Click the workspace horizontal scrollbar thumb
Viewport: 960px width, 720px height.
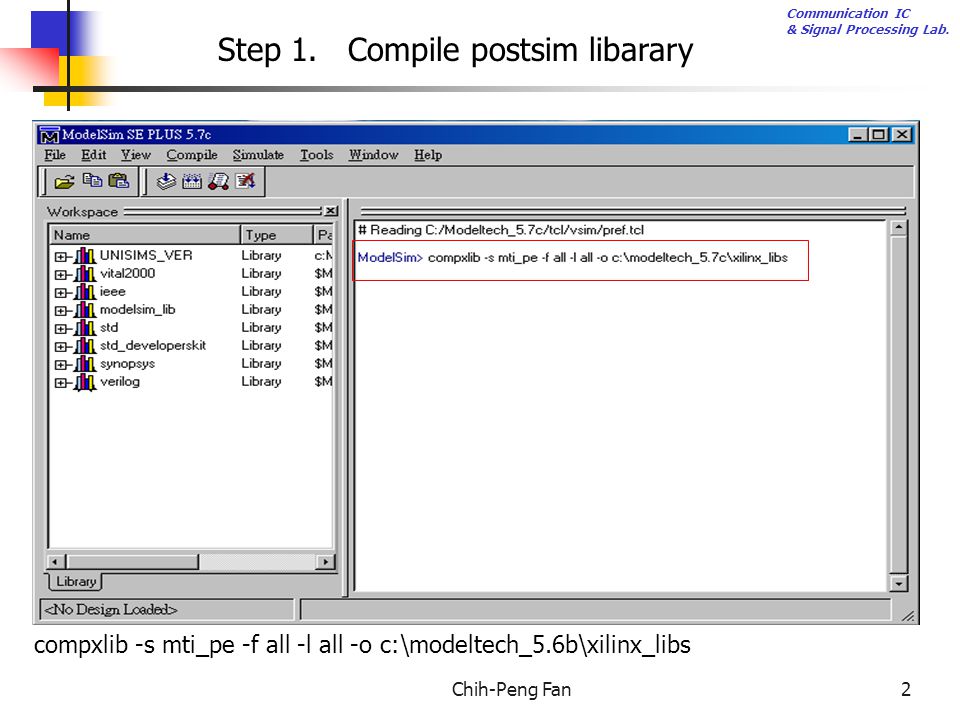click(x=132, y=561)
